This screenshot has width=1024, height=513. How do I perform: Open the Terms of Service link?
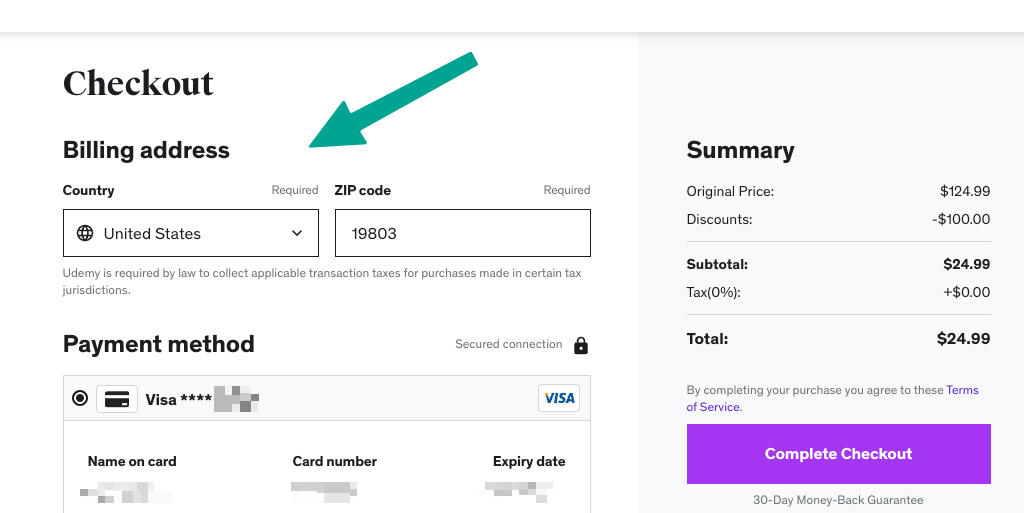[832, 398]
